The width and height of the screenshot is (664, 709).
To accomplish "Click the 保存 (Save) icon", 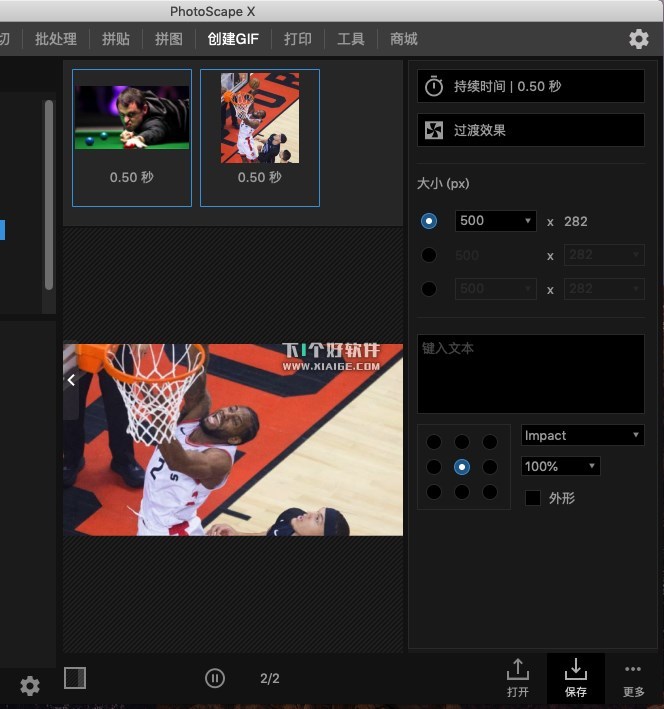I will click(575, 677).
